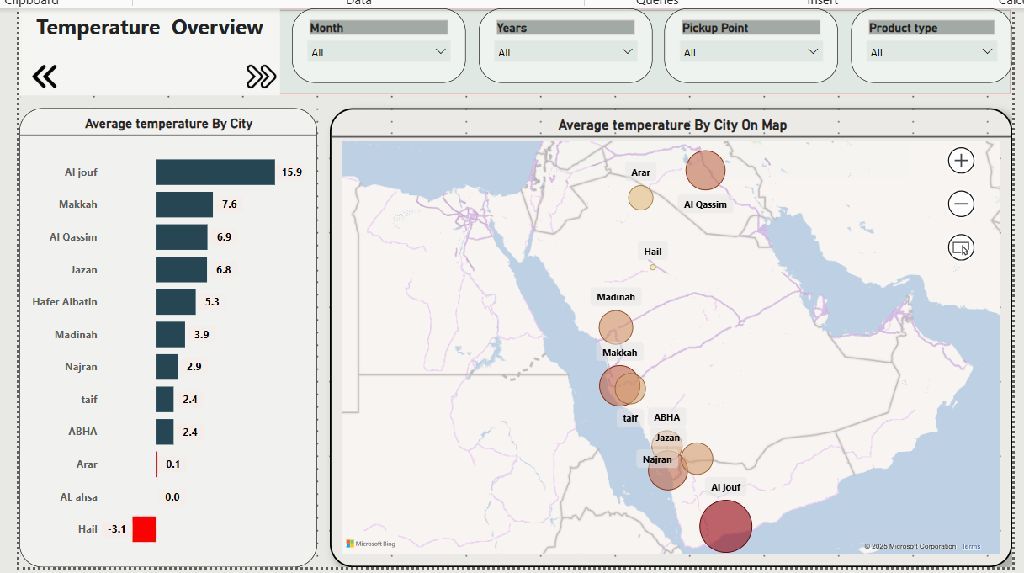This screenshot has width=1024, height=573.
Task: Click the Microsoft Bing logo
Action: pyautogui.click(x=371, y=544)
